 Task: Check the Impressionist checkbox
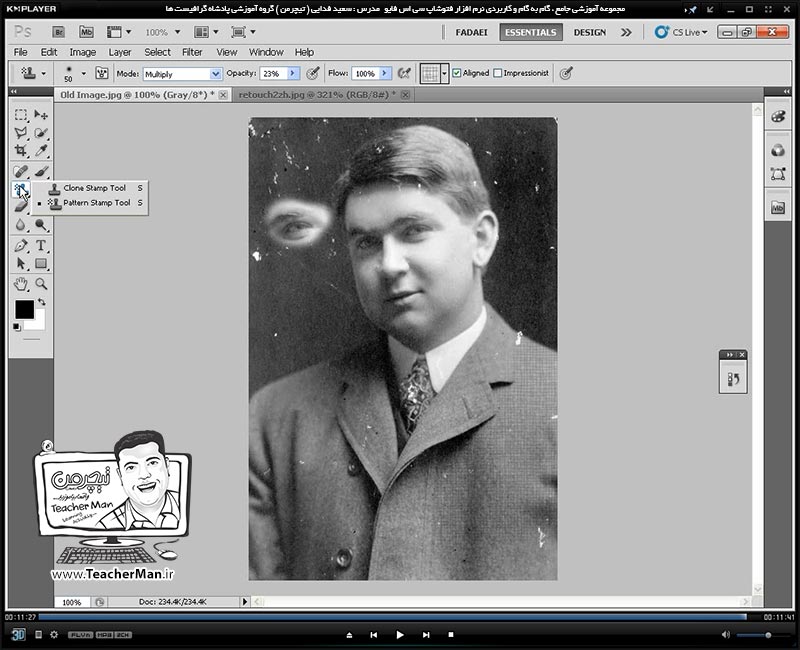pos(497,73)
